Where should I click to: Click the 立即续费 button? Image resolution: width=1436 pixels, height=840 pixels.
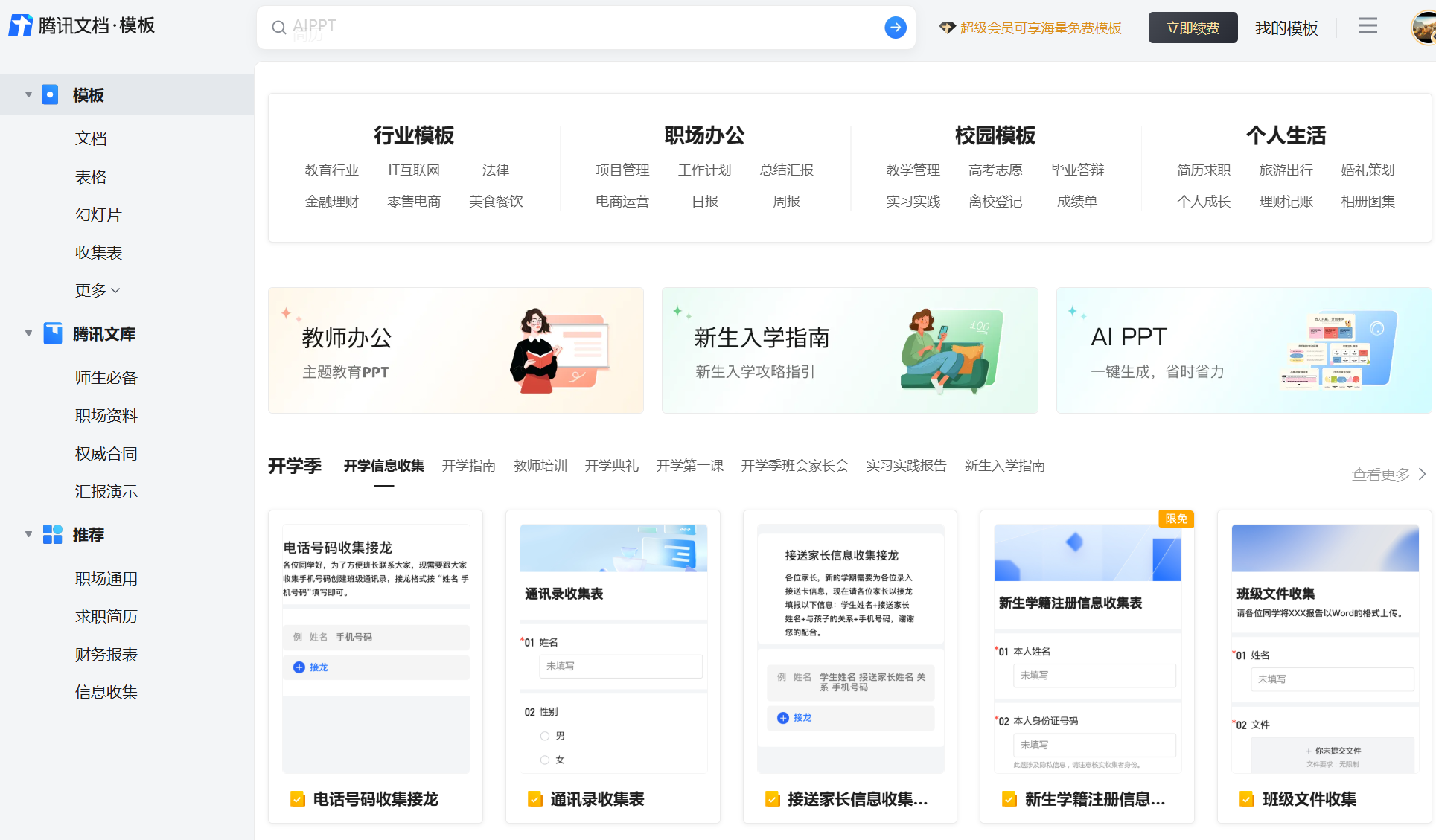coord(1193,28)
